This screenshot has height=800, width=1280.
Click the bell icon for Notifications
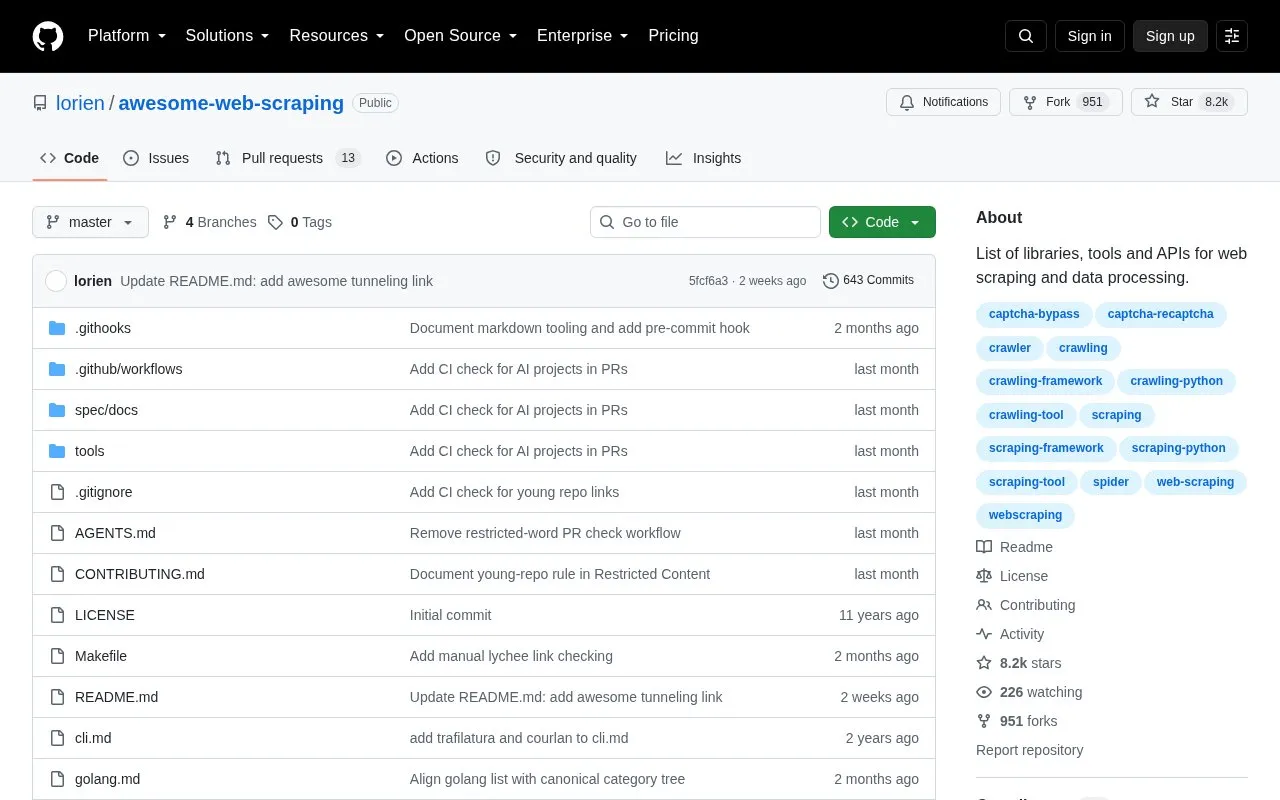click(907, 102)
